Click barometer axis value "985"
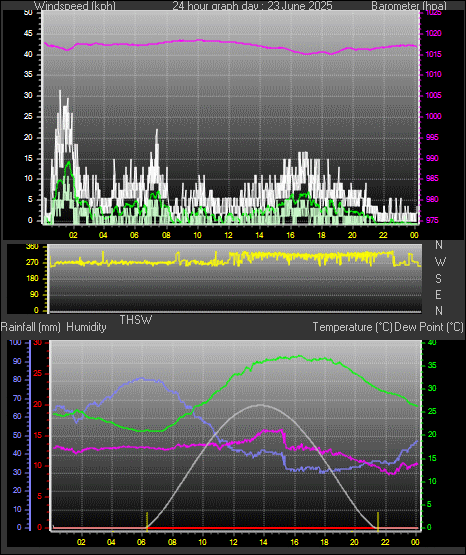 432,178
